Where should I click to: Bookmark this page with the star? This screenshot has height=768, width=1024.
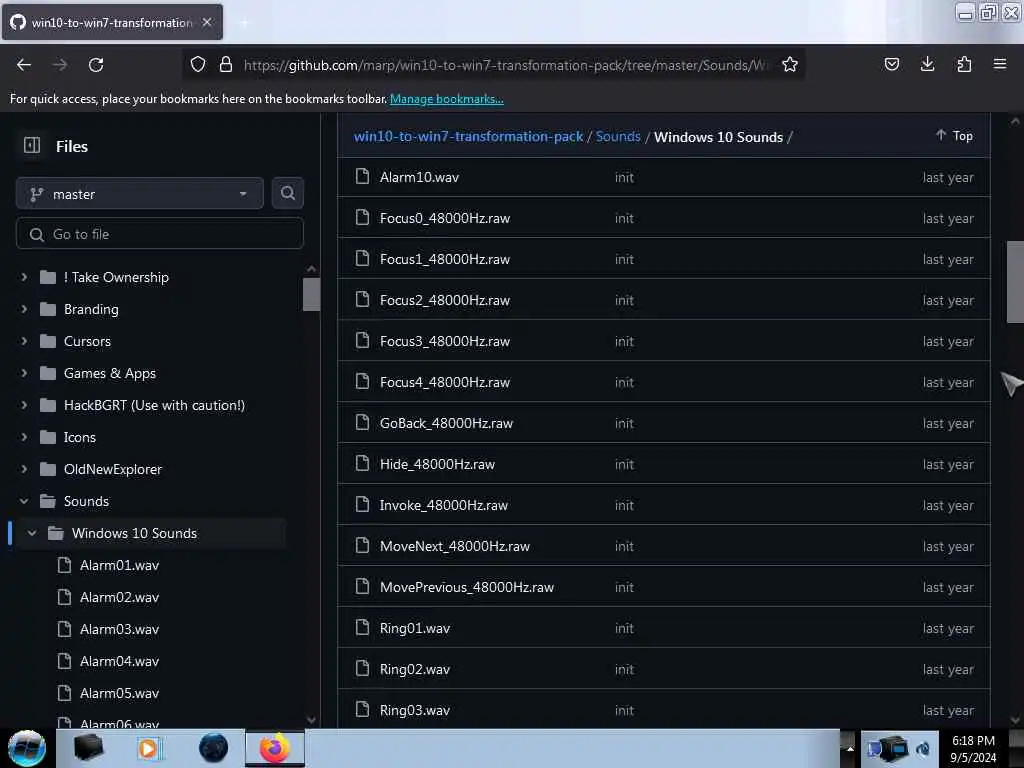[790, 64]
